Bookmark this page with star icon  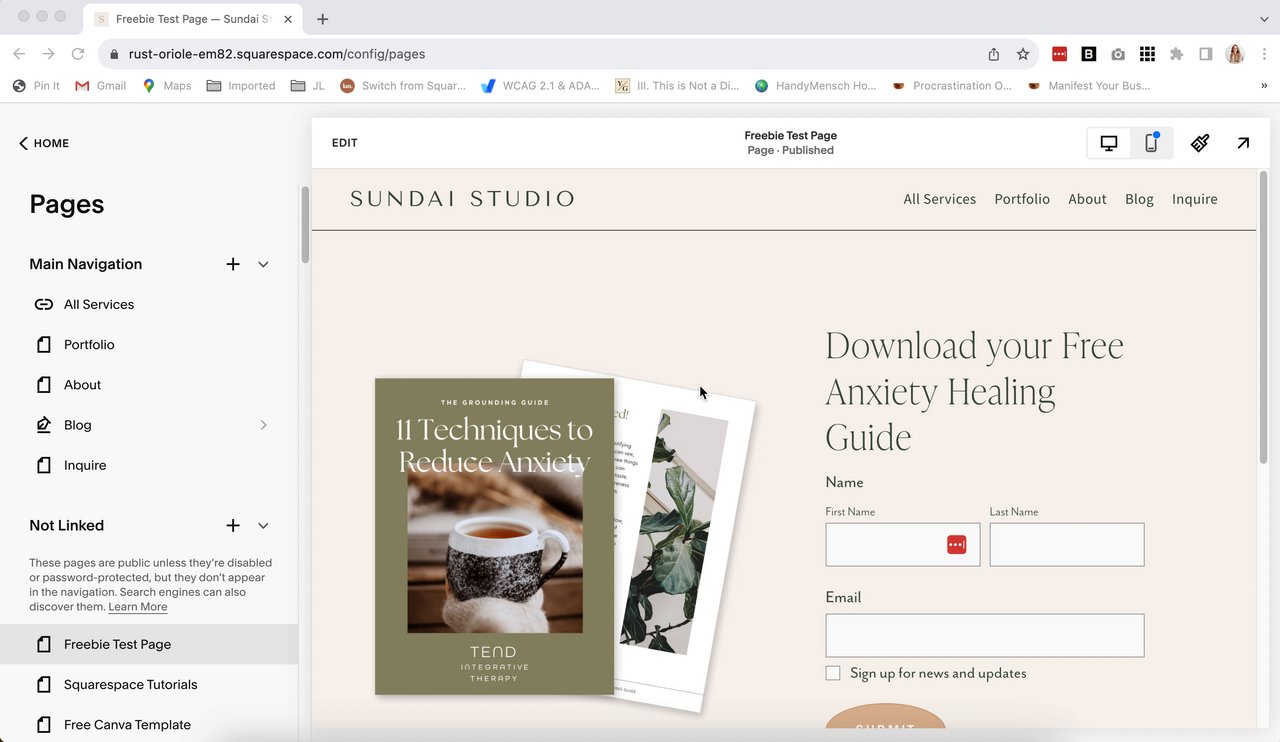pyautogui.click(x=1023, y=54)
